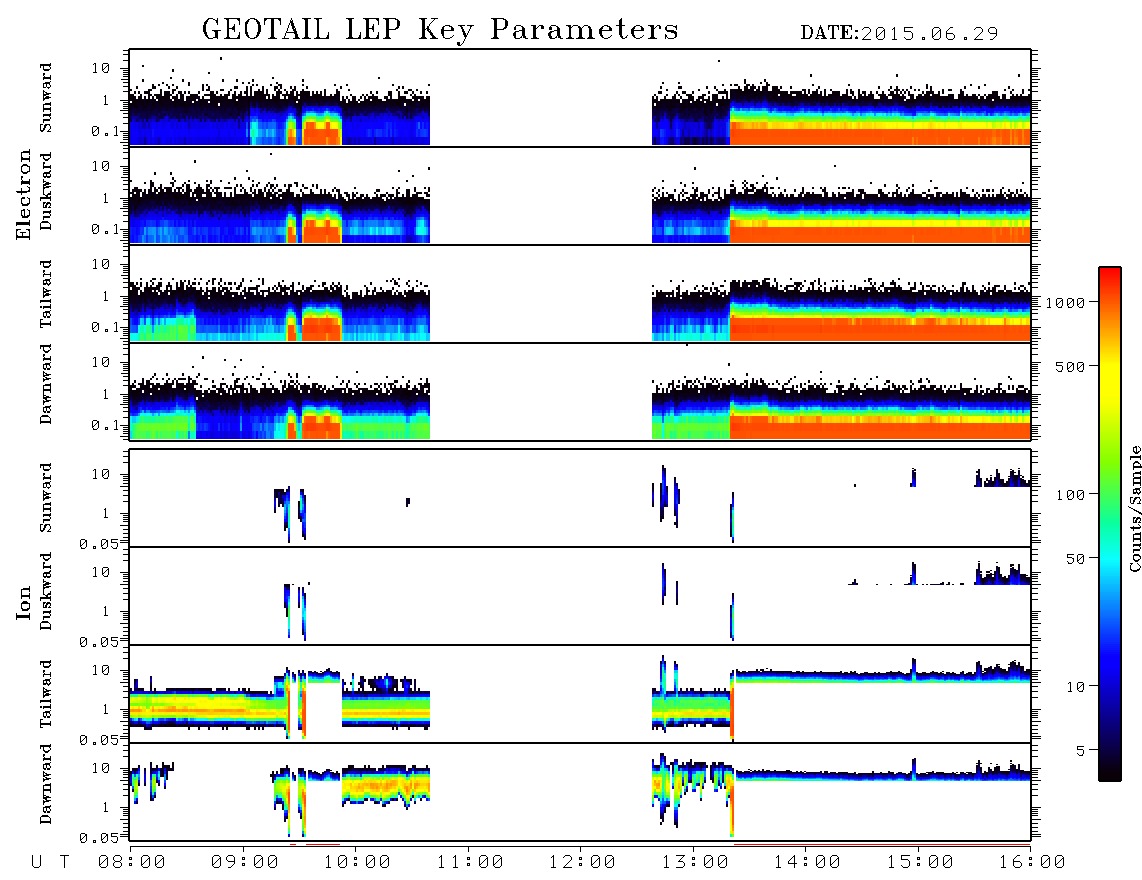Click the vertical 'Ion' group label

click(x=24, y=602)
